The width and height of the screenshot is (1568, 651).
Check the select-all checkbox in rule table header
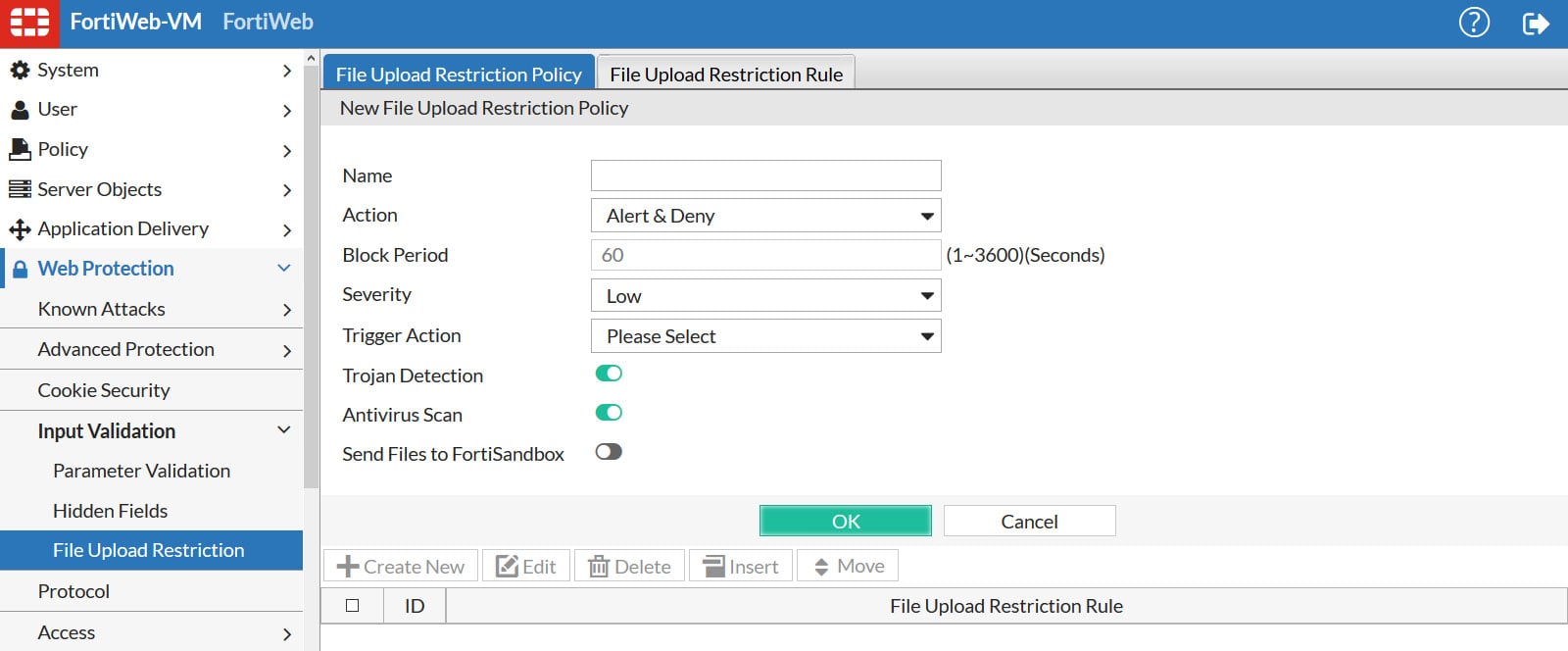coord(352,606)
